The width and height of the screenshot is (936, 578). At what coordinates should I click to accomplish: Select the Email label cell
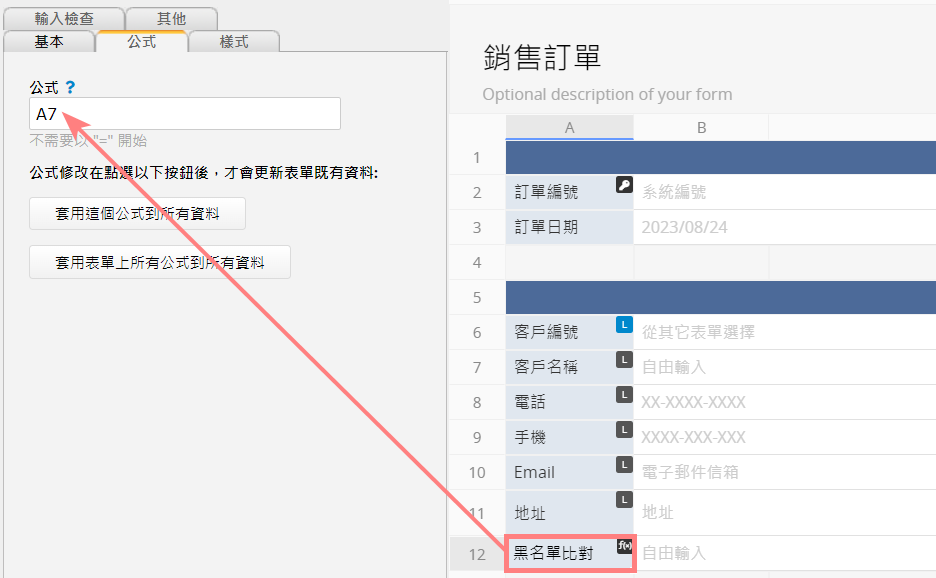tap(569, 472)
